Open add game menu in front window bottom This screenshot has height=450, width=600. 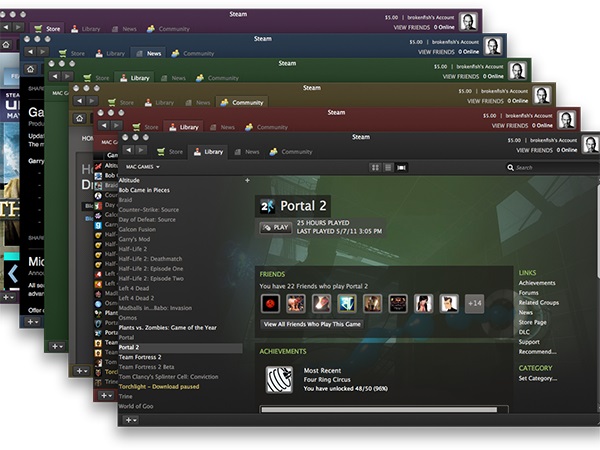tap(131, 420)
